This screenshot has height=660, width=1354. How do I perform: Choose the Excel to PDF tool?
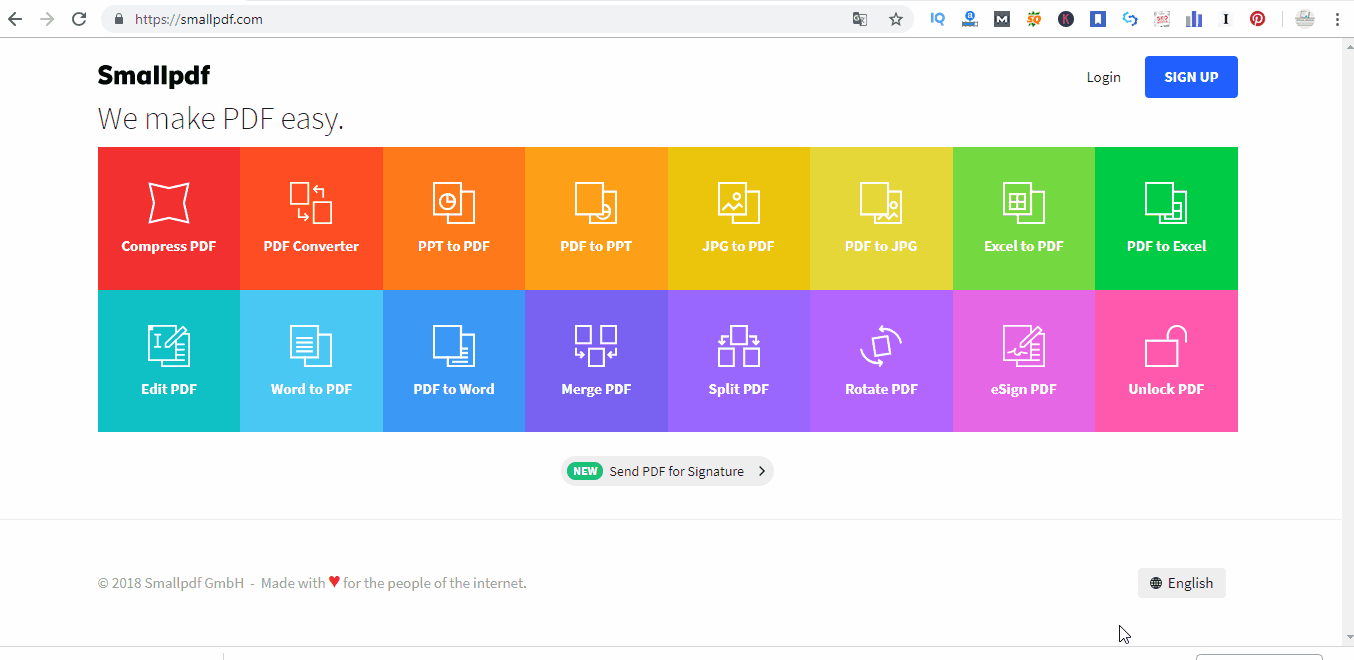pos(1024,218)
